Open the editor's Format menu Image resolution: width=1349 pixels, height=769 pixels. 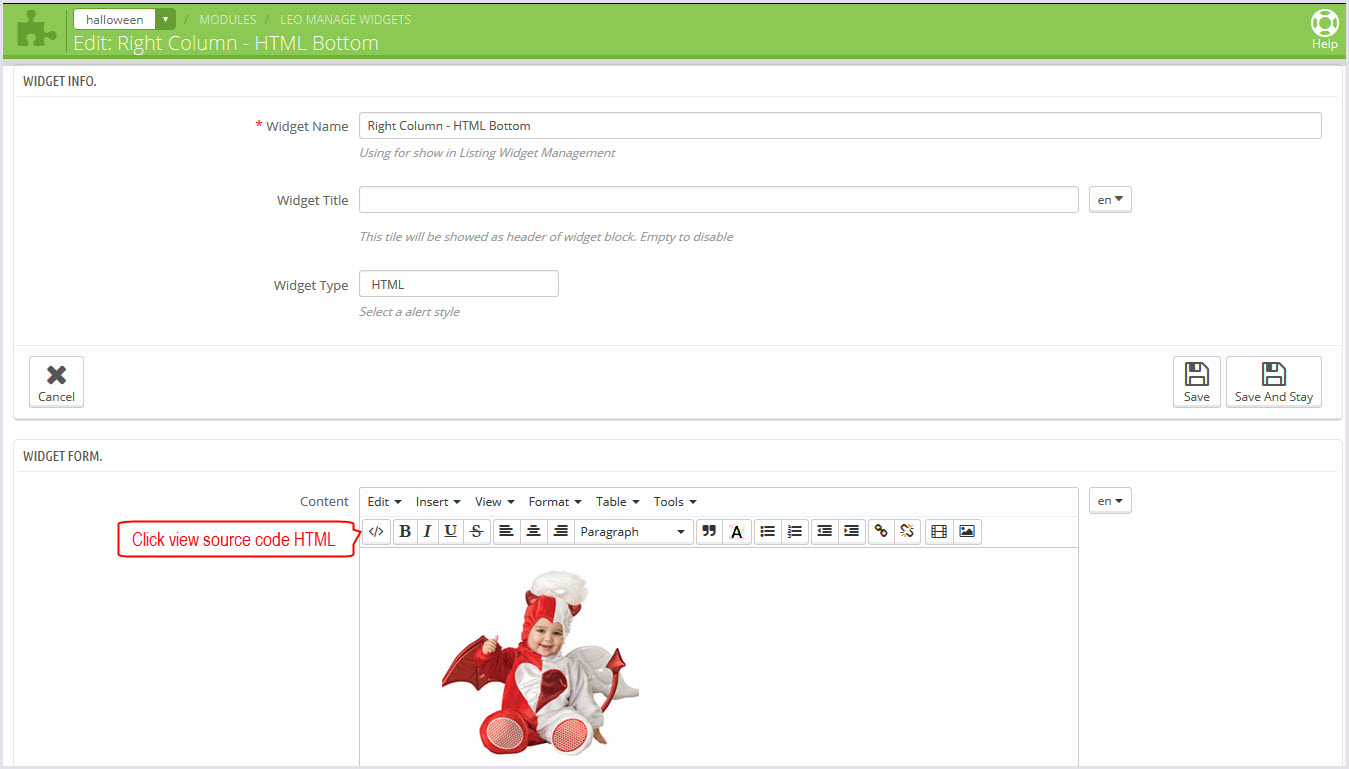[x=555, y=502]
